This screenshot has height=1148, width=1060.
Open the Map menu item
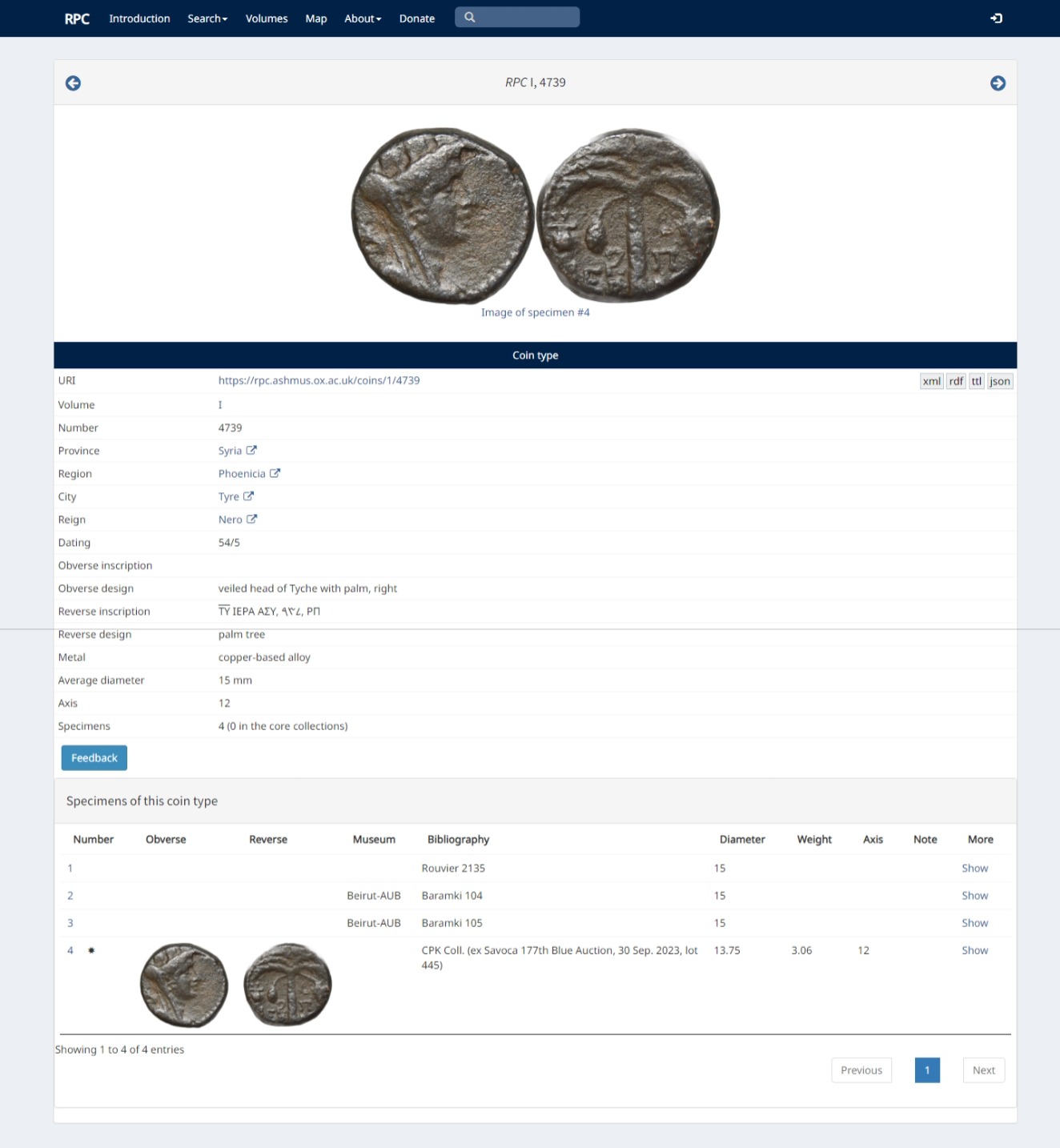pyautogui.click(x=316, y=18)
